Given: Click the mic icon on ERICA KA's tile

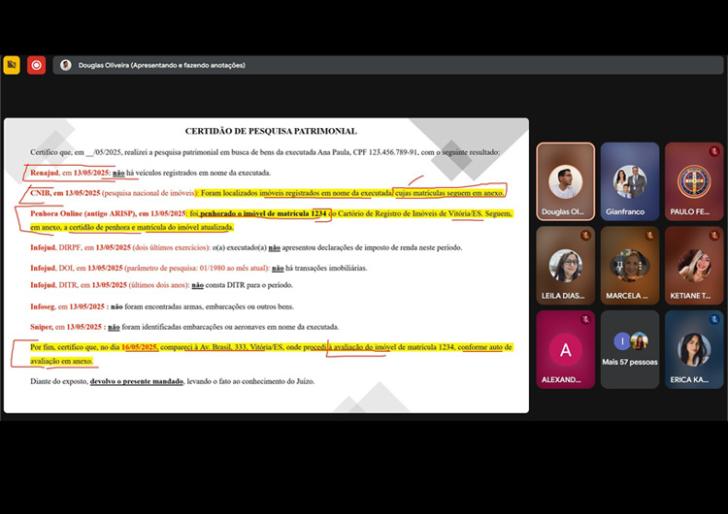Looking at the screenshot, I should (x=714, y=319).
